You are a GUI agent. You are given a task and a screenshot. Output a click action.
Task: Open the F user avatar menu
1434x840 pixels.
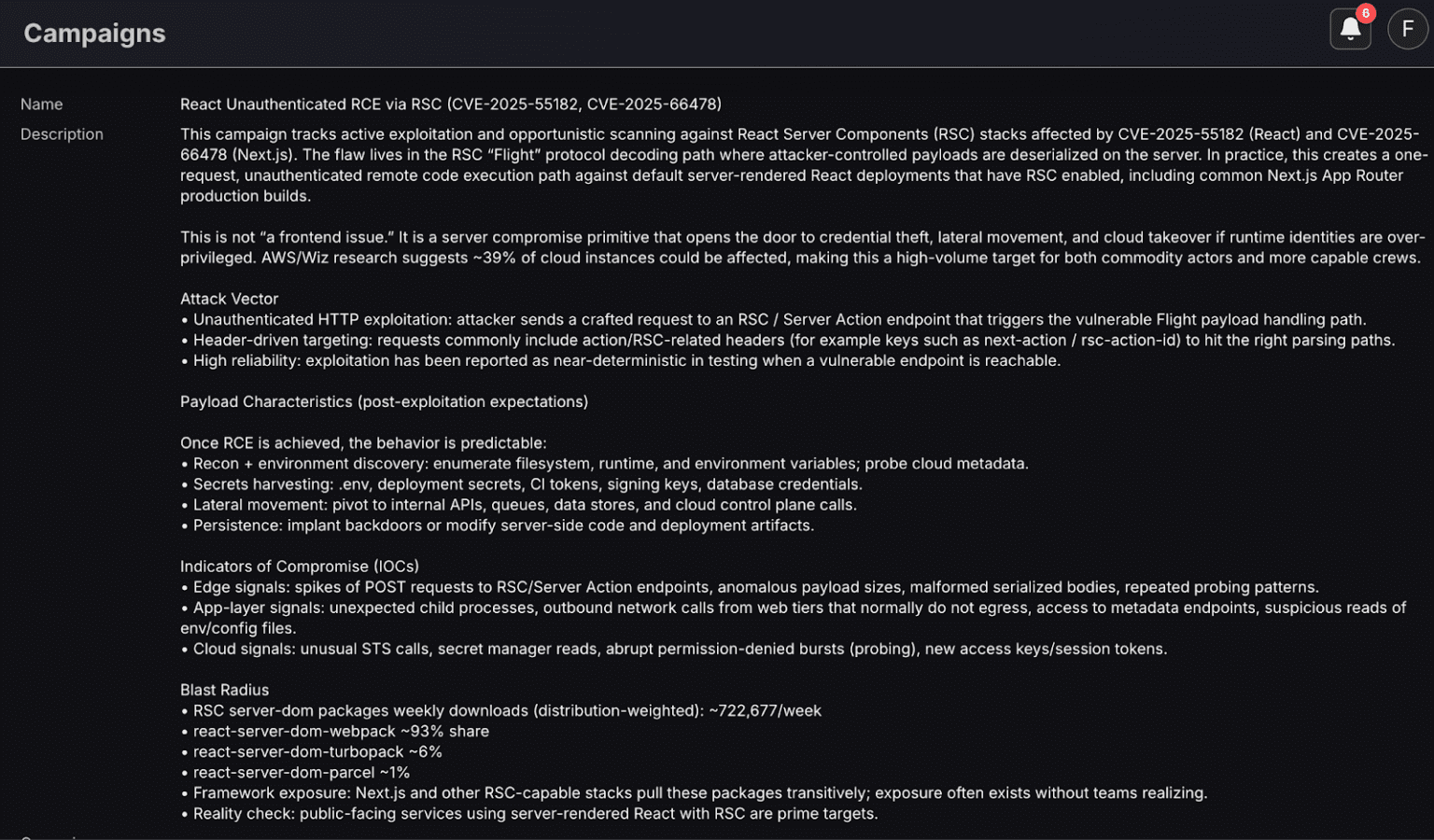pyautogui.click(x=1408, y=29)
